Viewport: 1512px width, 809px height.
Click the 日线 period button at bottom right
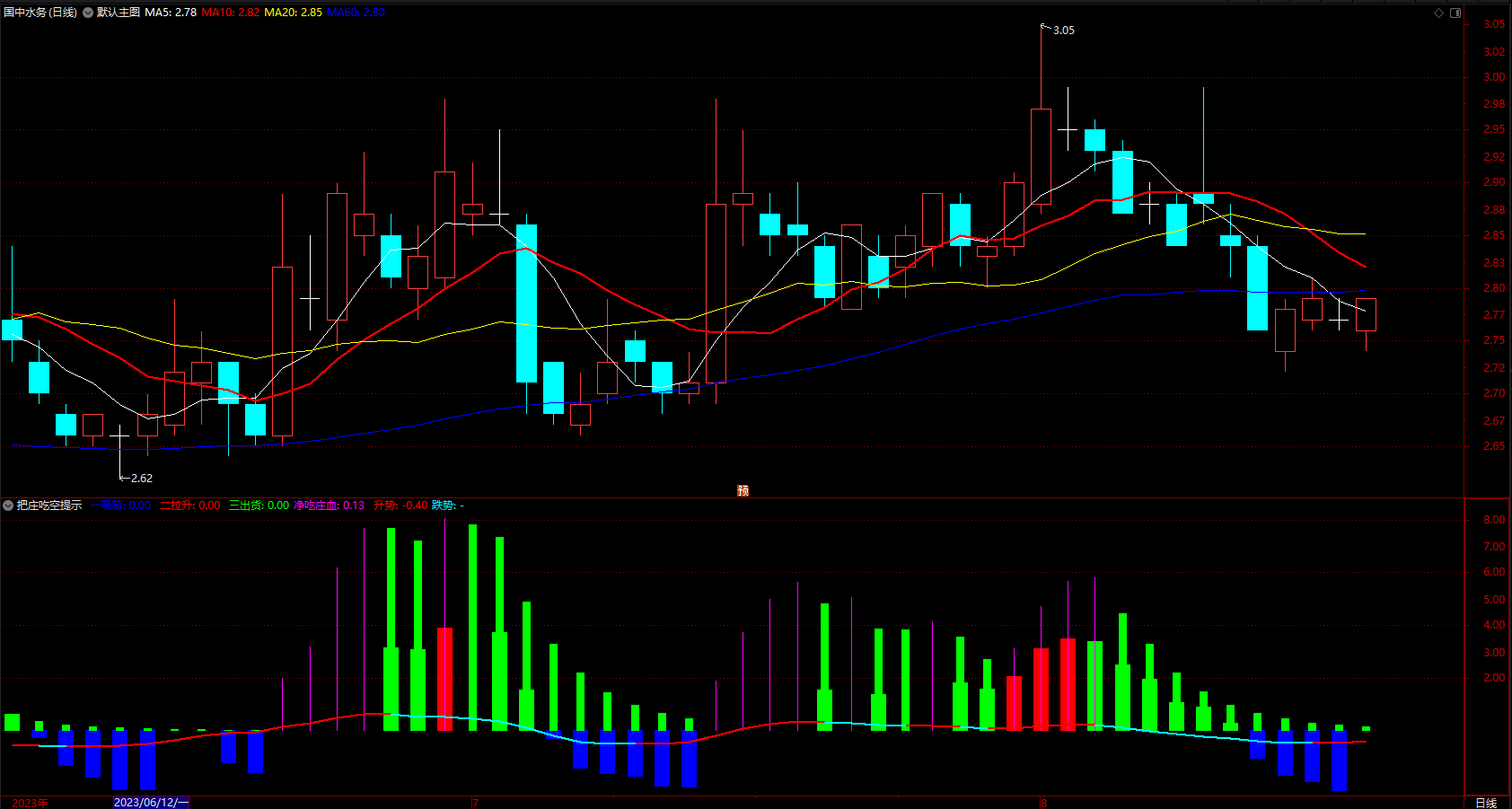click(1486, 803)
